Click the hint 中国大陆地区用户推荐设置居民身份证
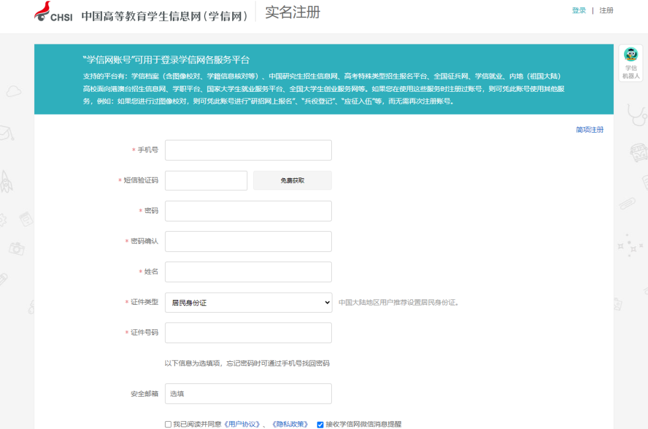648x429 pixels. pos(399,303)
